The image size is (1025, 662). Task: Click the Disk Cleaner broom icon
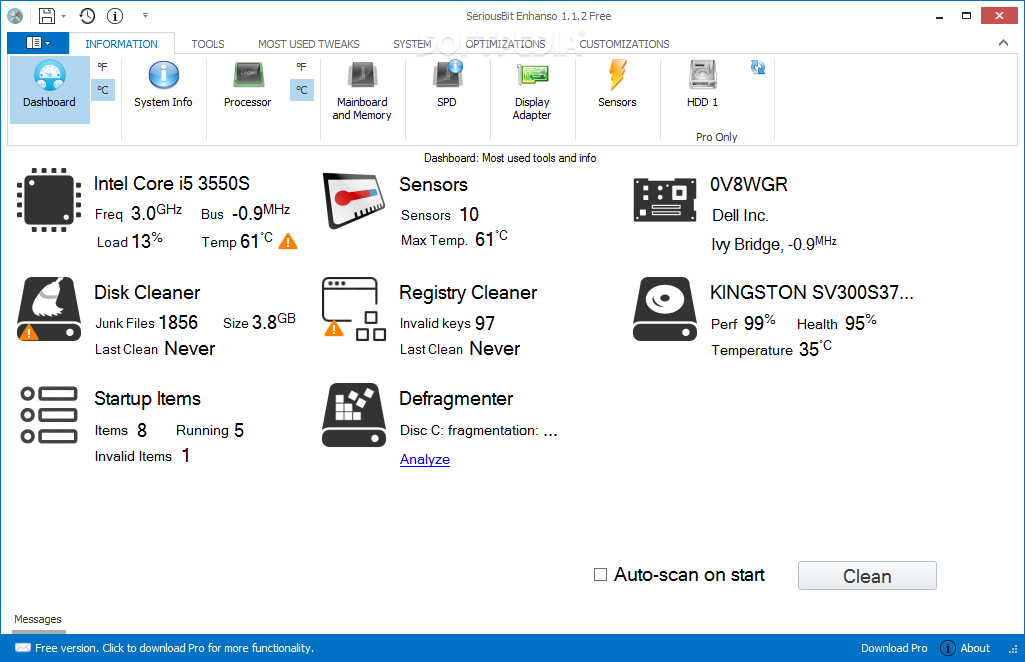point(49,309)
